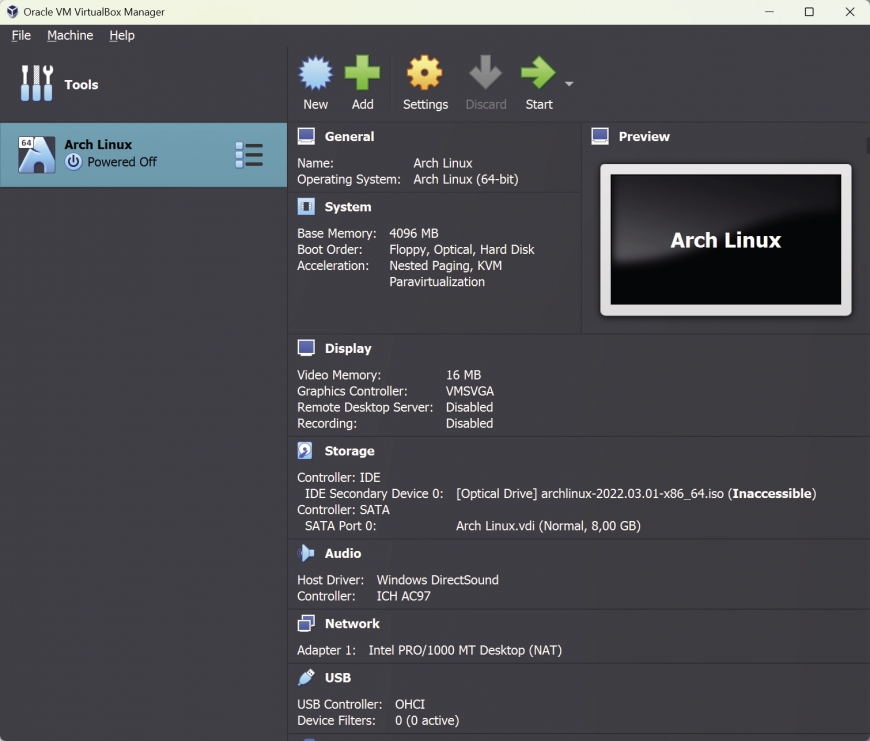Screen dimensions: 870x741
Task: Click the Remote Desktop Server Disabled value
Action: pyautogui.click(x=469, y=407)
